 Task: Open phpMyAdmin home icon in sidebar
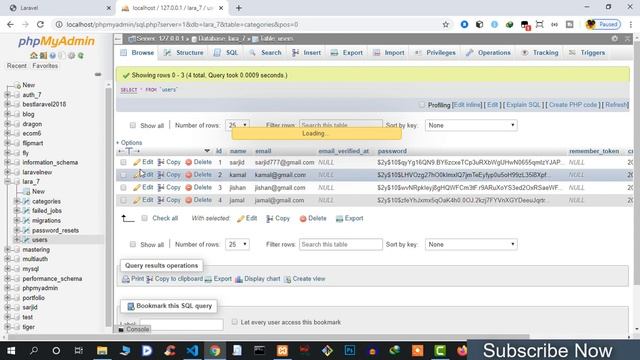pos(33,56)
